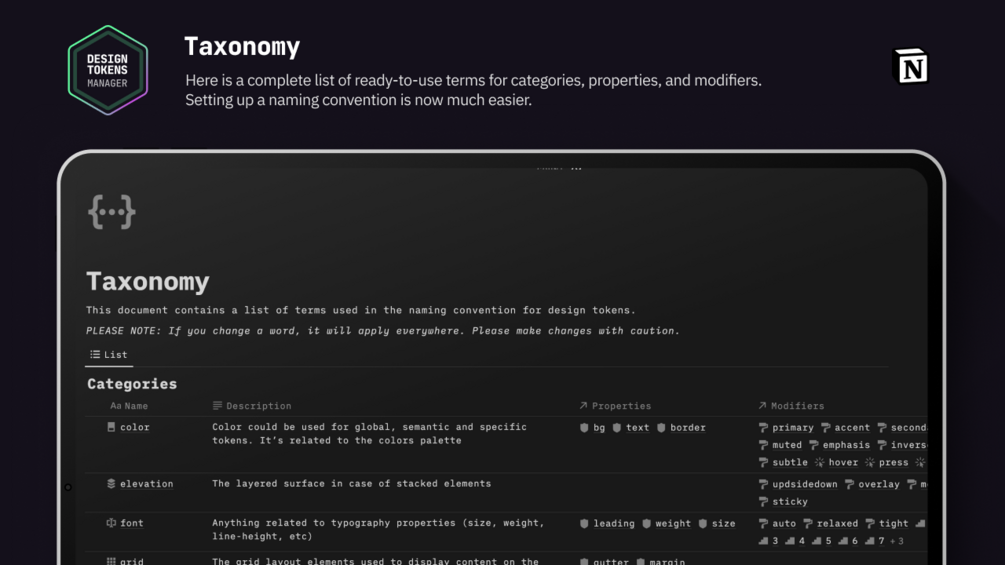Viewport: 1005px width, 565px height.
Task: Click the shield icon next to bg
Action: coord(584,427)
